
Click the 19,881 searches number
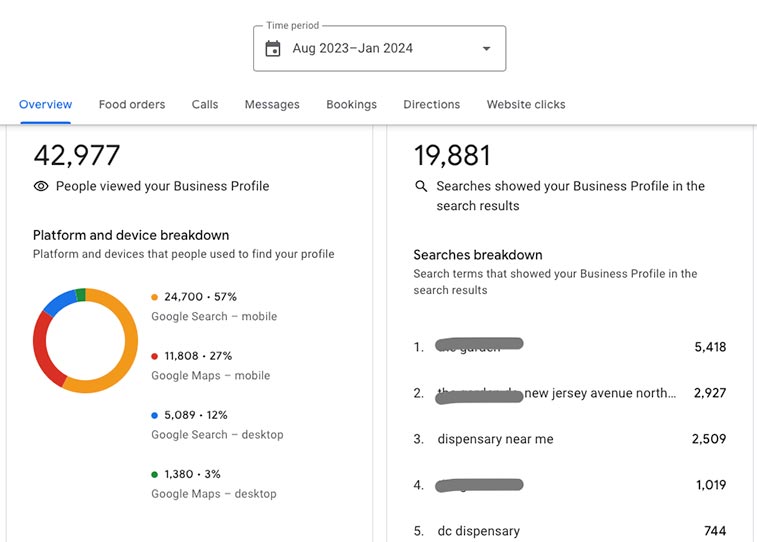[x=452, y=155]
